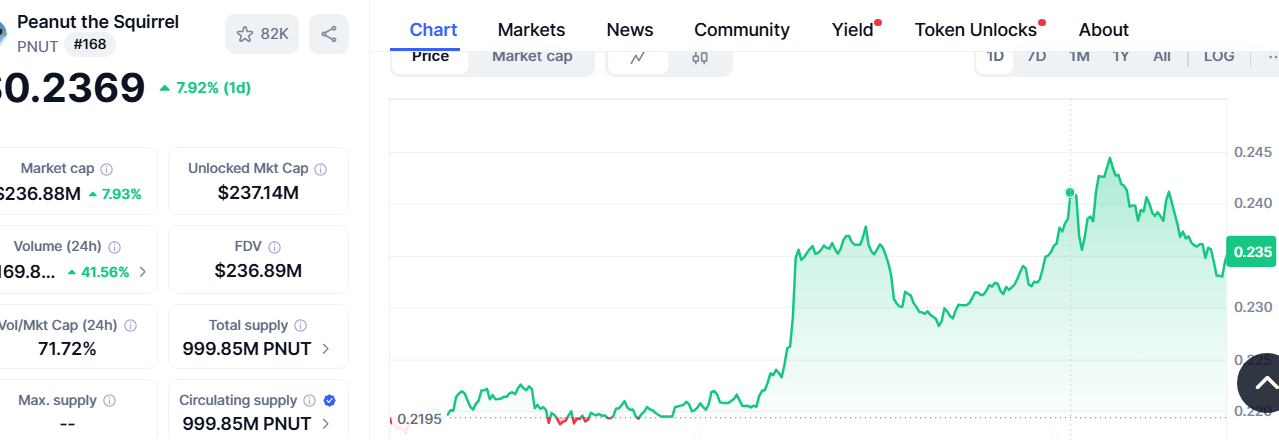
Task: Expand Circulating supply details chevron
Action: coord(326,424)
